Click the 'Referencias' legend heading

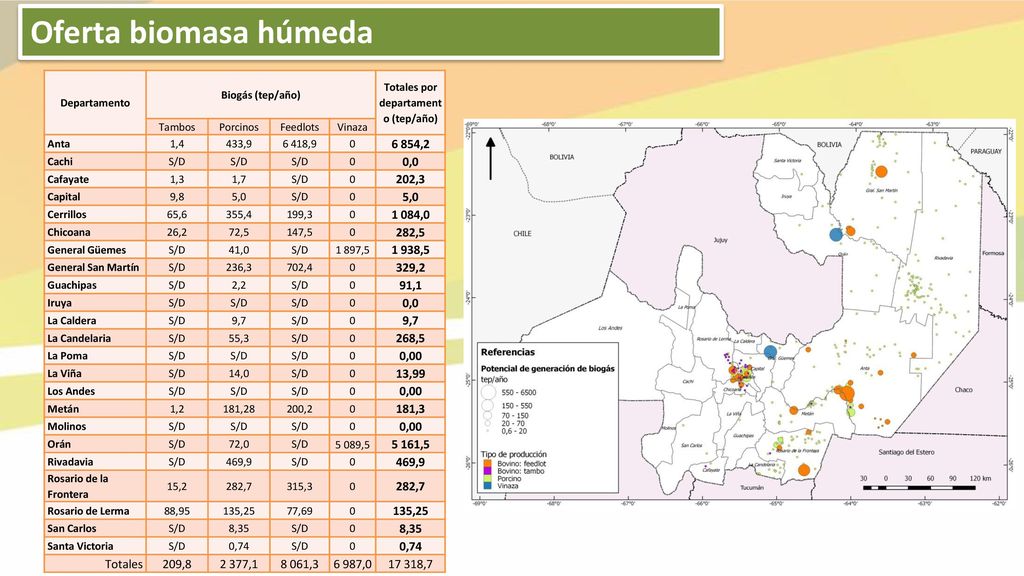507,352
